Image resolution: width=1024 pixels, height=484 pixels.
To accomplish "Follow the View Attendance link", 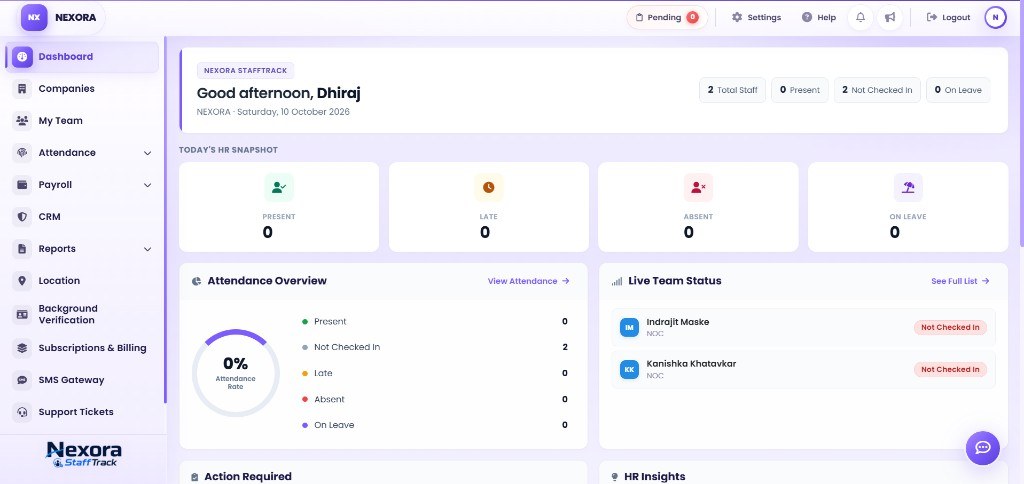I will [528, 281].
